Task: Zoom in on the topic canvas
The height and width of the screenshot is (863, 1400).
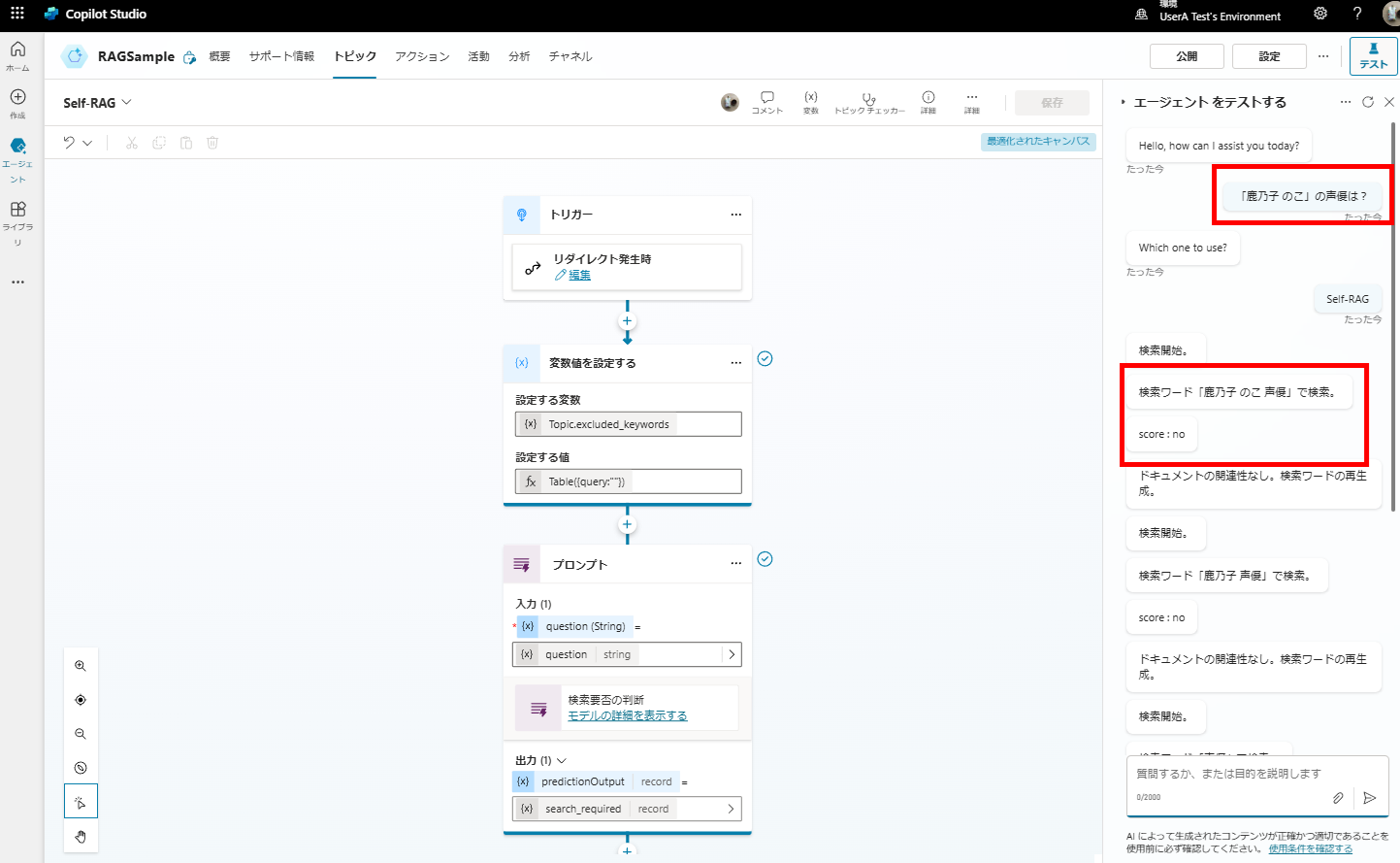Action: [81, 666]
